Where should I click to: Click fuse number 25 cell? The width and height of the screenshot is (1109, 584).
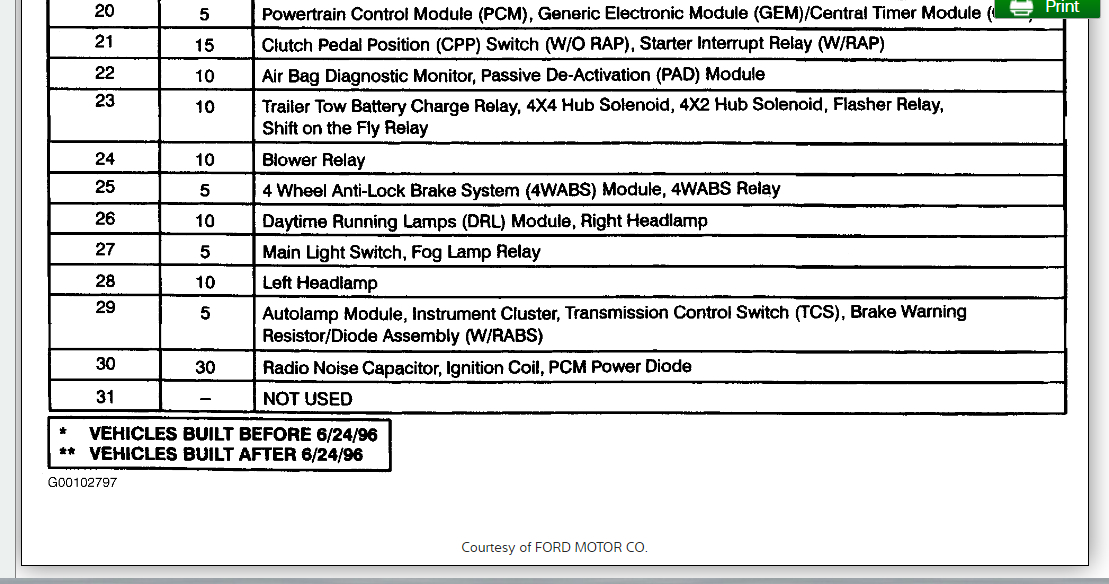coord(105,187)
